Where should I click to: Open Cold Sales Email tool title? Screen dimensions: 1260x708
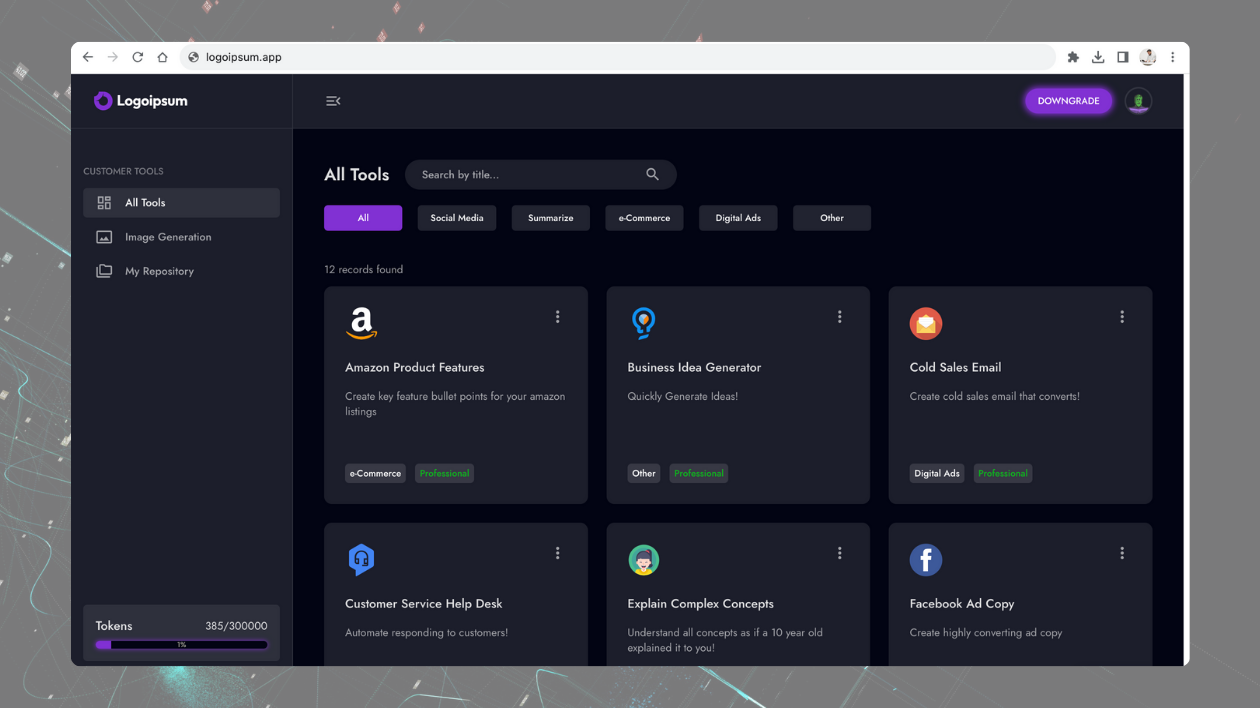tap(955, 367)
